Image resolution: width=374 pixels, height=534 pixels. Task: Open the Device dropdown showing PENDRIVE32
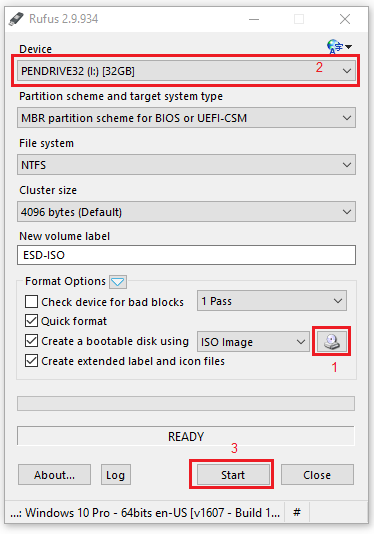click(186, 71)
